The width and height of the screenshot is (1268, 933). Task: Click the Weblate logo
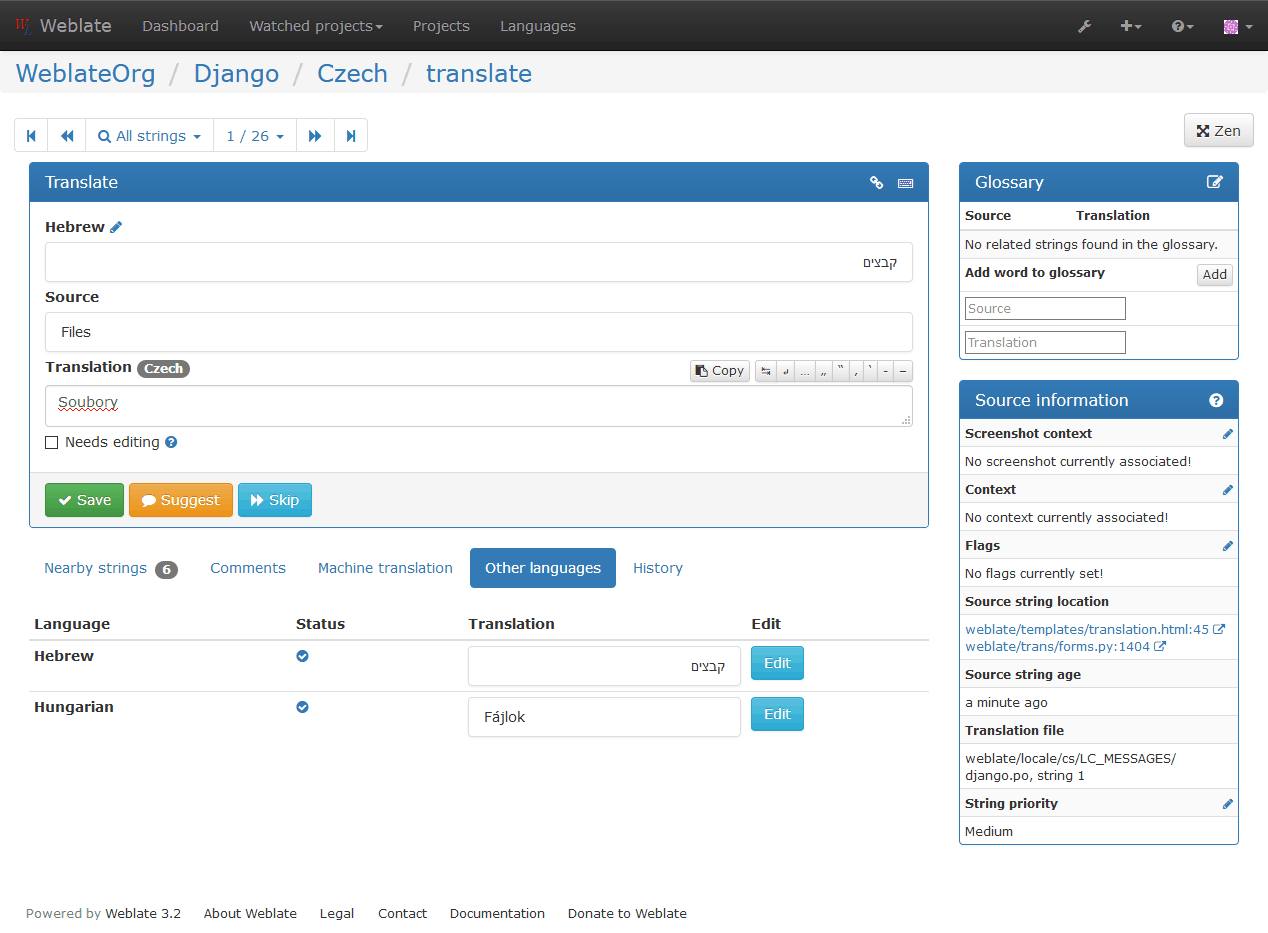[x=63, y=26]
